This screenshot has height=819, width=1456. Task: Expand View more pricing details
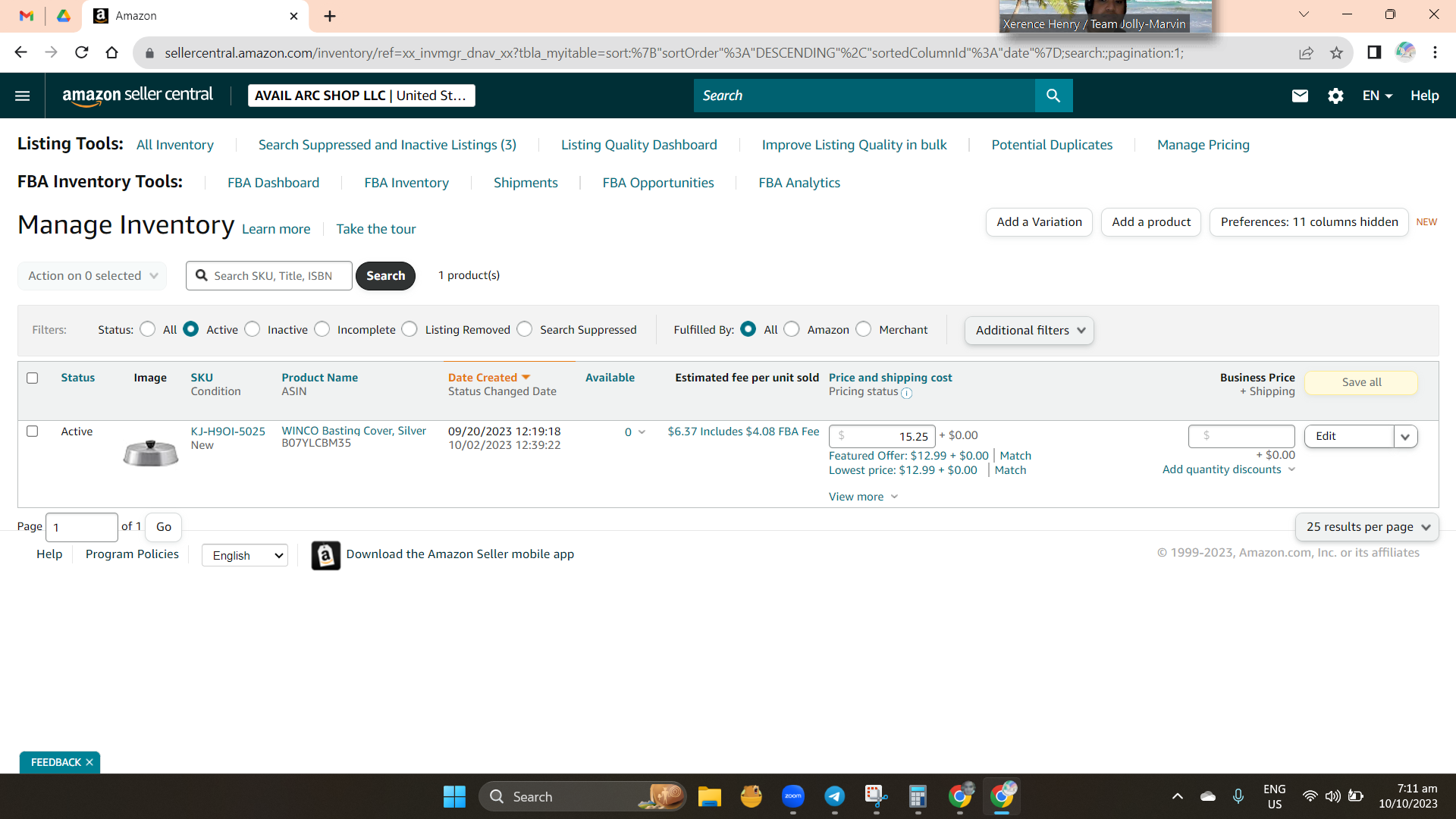click(863, 497)
